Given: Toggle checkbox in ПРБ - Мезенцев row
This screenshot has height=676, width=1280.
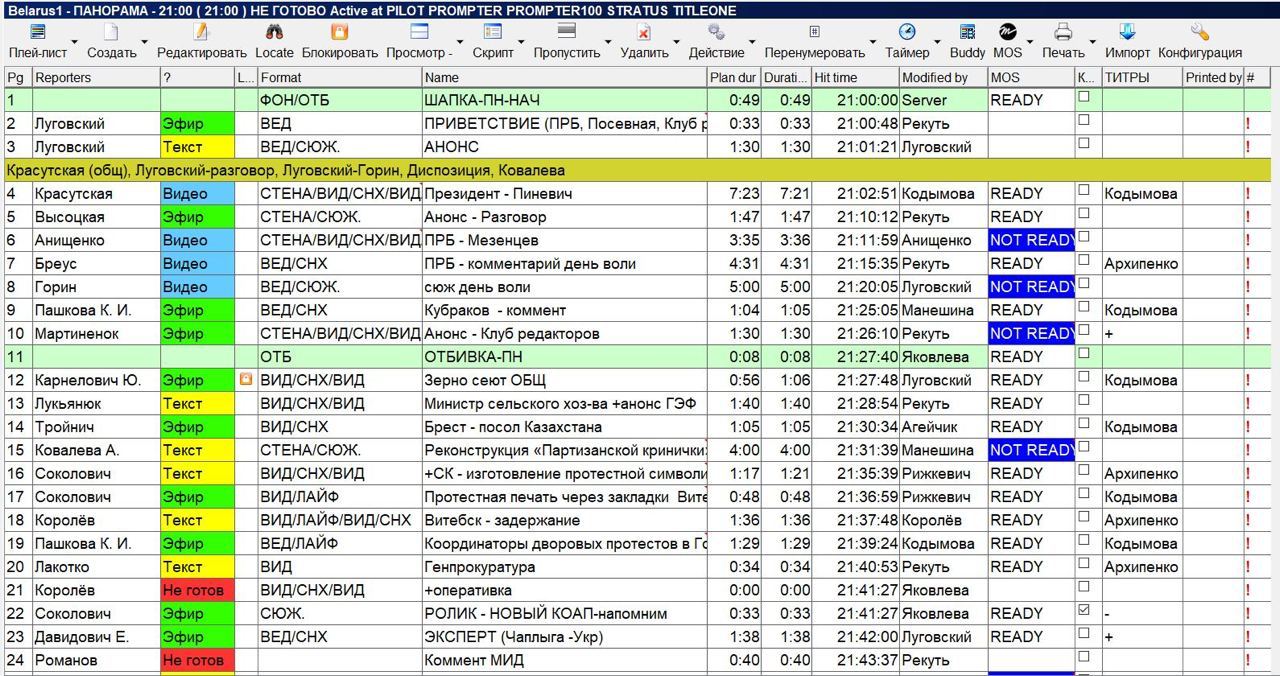Looking at the screenshot, I should 1084,237.
